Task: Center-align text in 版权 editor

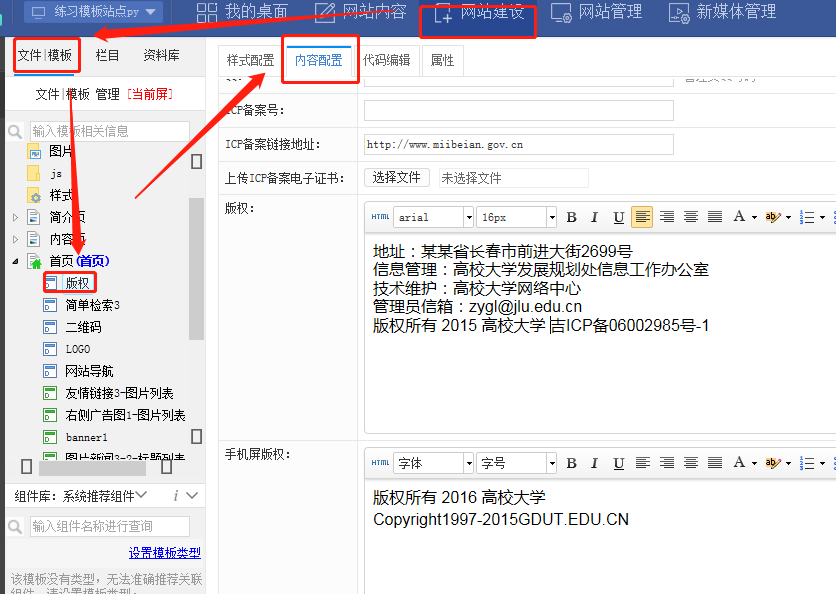Action: [x=667, y=217]
